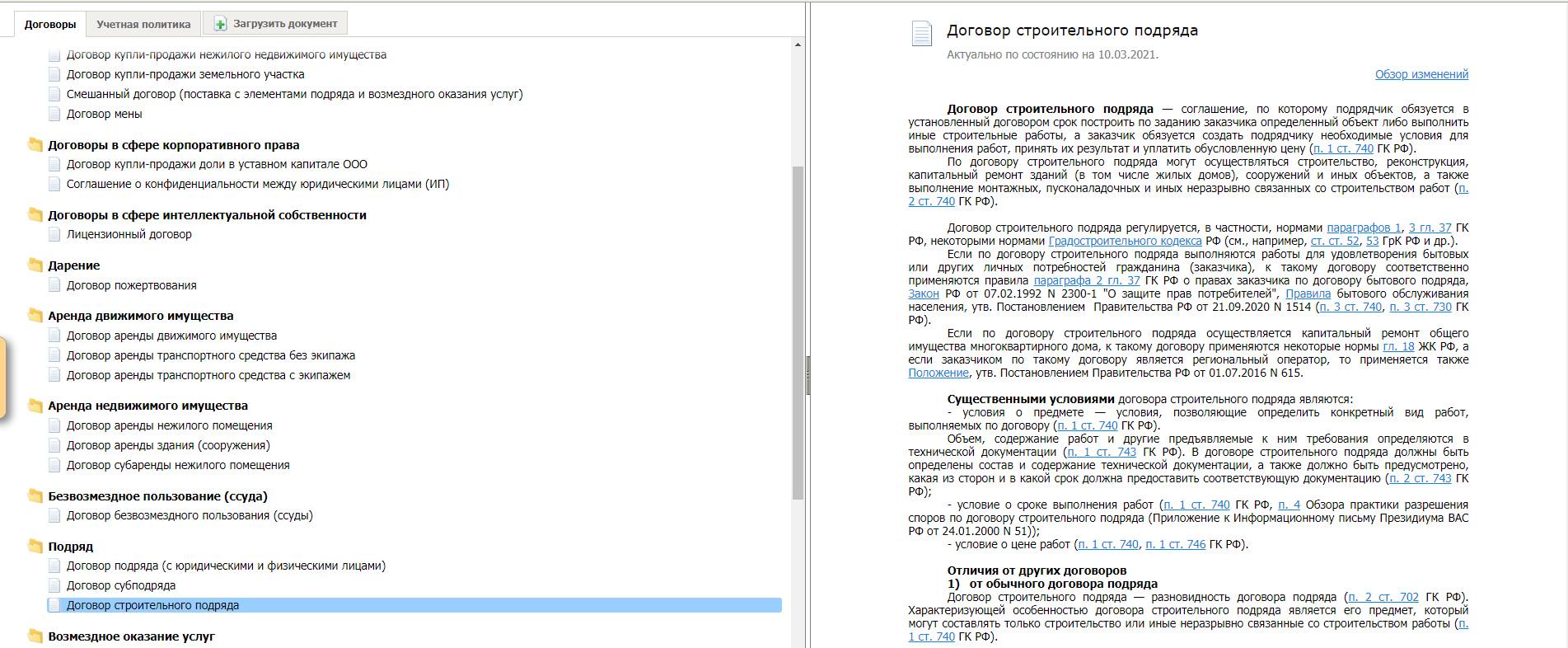Follow the Градостроительного кодекса link
1568x648 pixels.
[x=1125, y=241]
